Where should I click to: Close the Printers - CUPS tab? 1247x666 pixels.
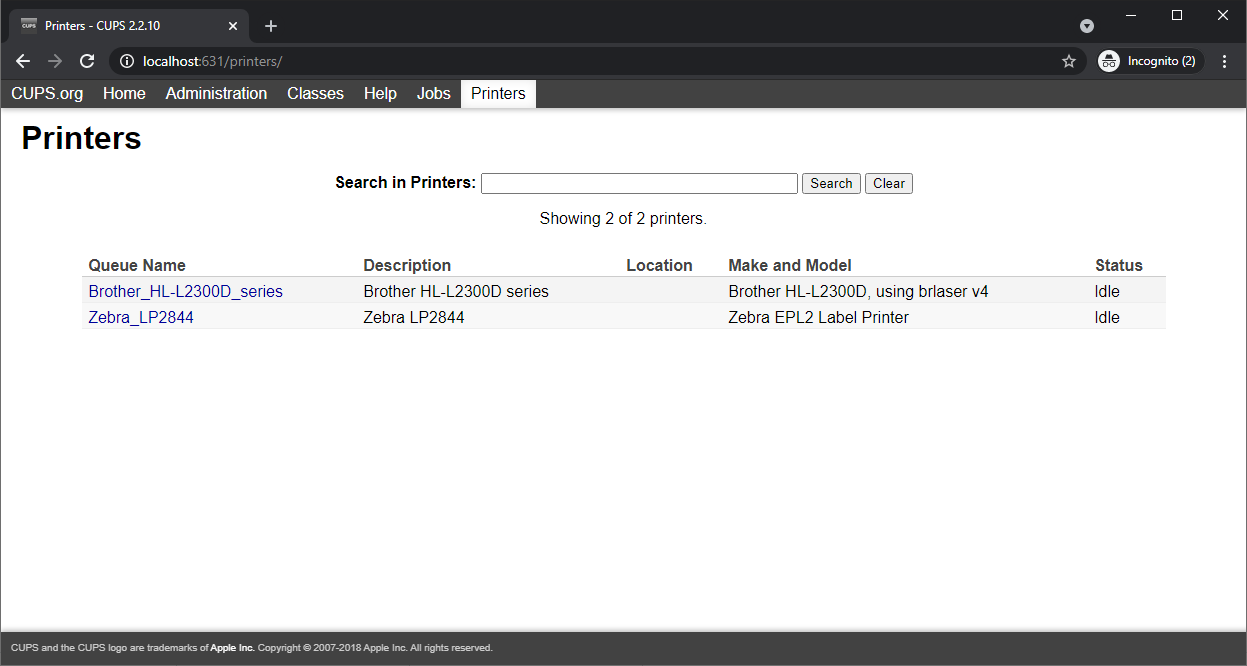[232, 26]
